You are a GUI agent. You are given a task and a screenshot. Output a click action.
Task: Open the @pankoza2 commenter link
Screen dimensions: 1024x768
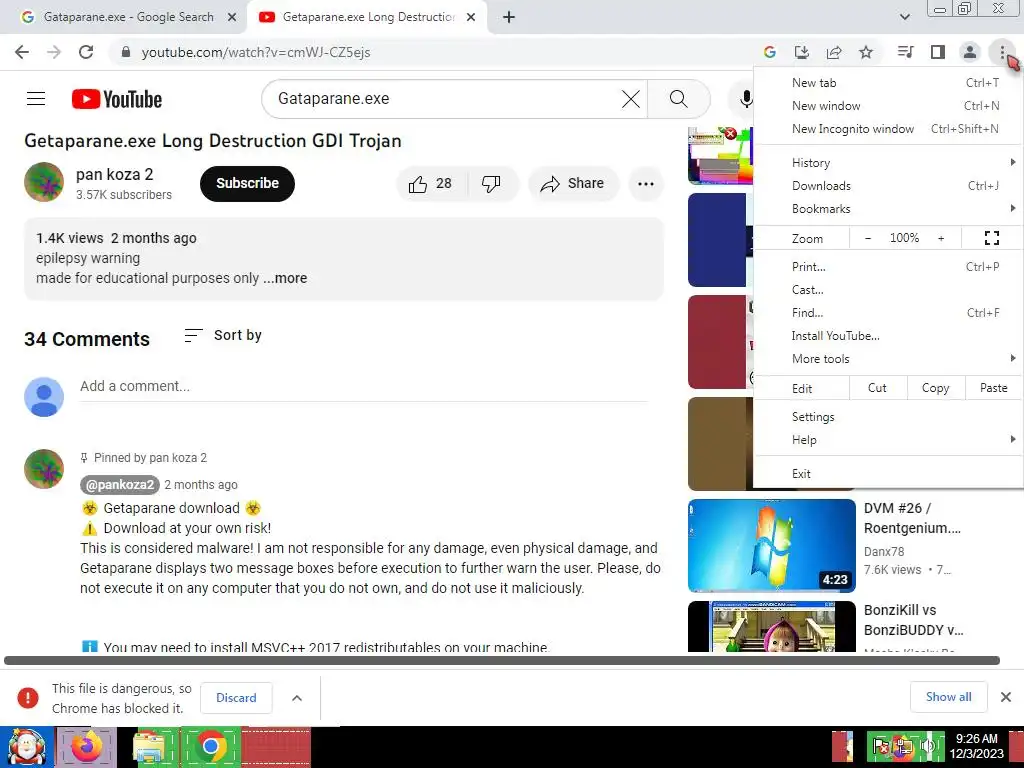120,485
